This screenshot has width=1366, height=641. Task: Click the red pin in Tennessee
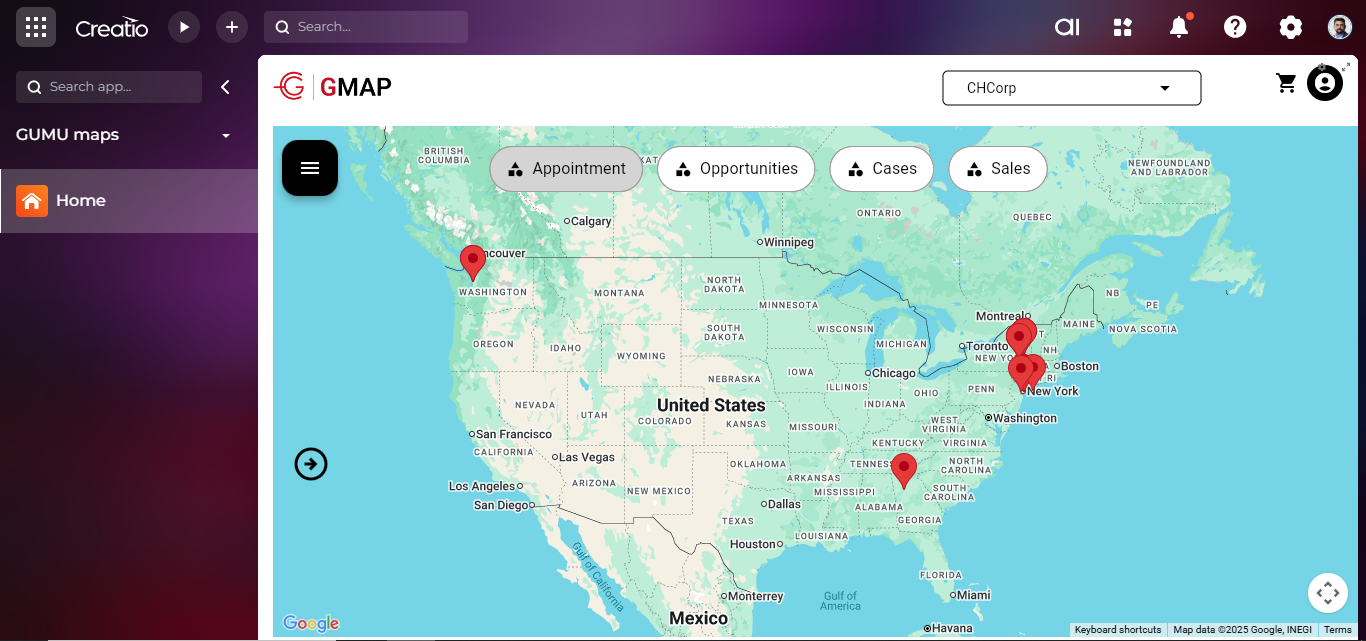(904, 470)
